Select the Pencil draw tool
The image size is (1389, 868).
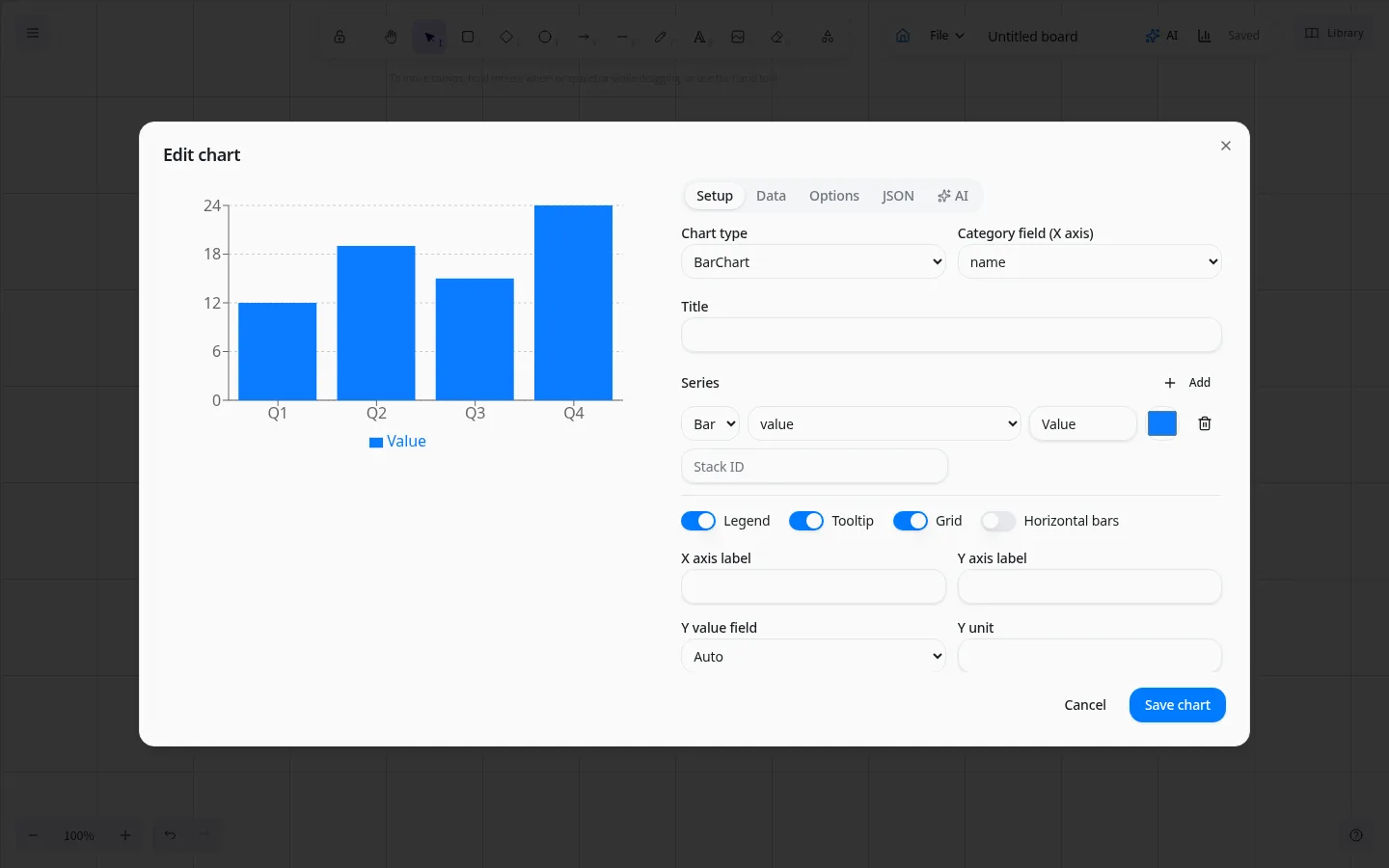point(661,37)
